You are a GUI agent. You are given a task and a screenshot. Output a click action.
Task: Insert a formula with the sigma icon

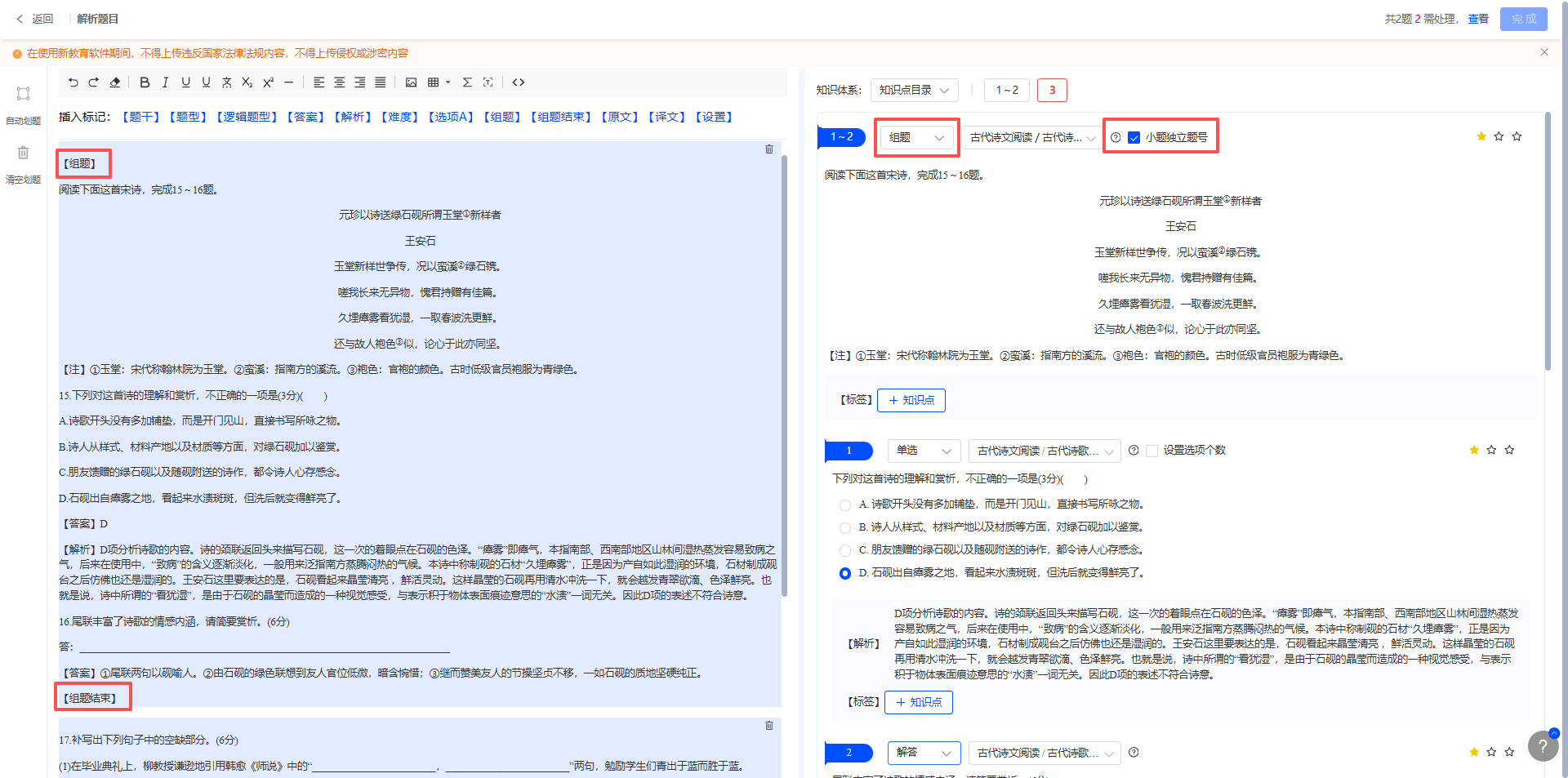[x=467, y=82]
